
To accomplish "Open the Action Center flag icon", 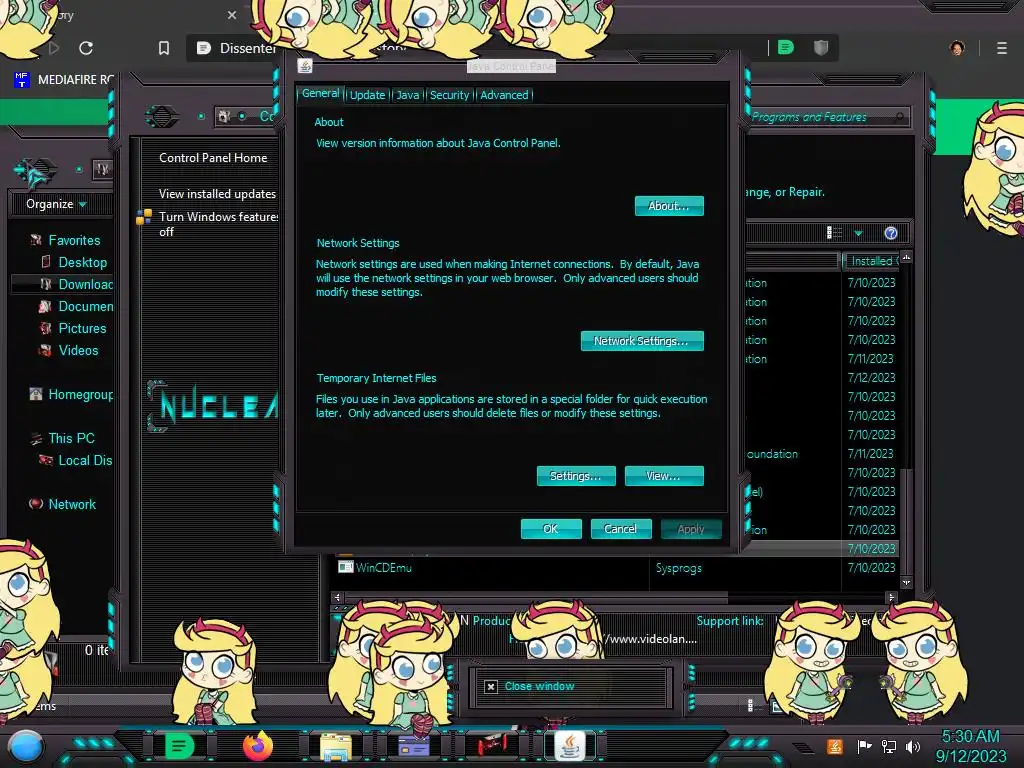I will (x=865, y=746).
